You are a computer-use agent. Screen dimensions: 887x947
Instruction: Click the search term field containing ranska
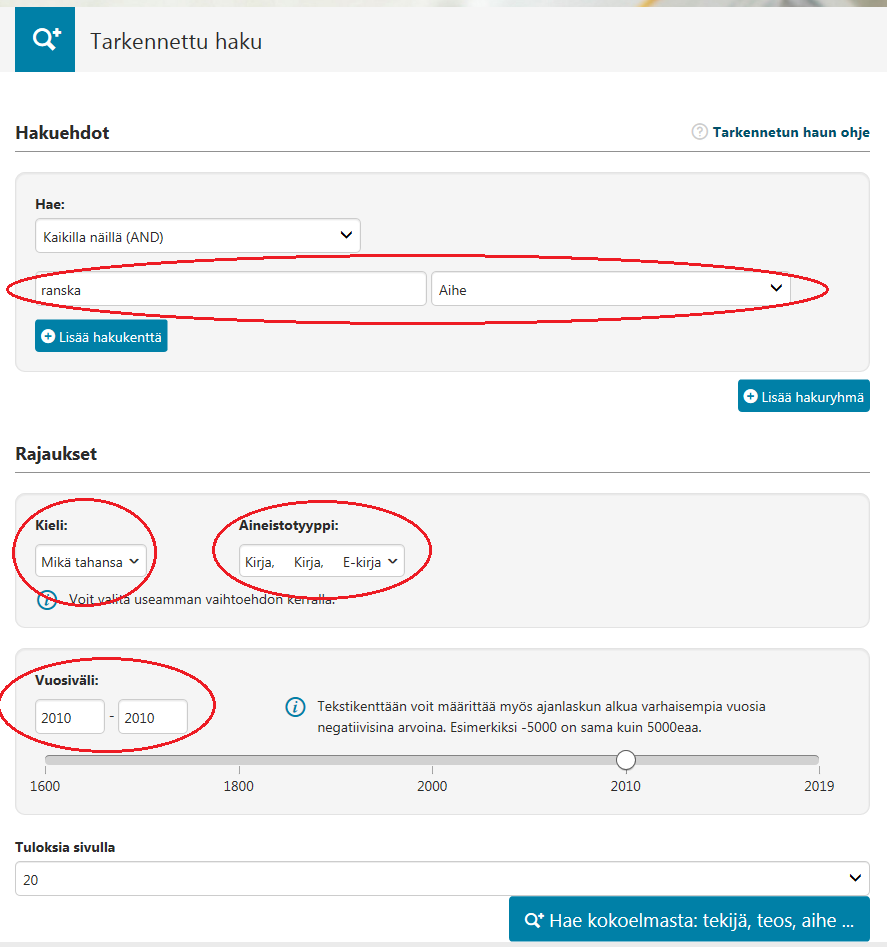(x=230, y=289)
